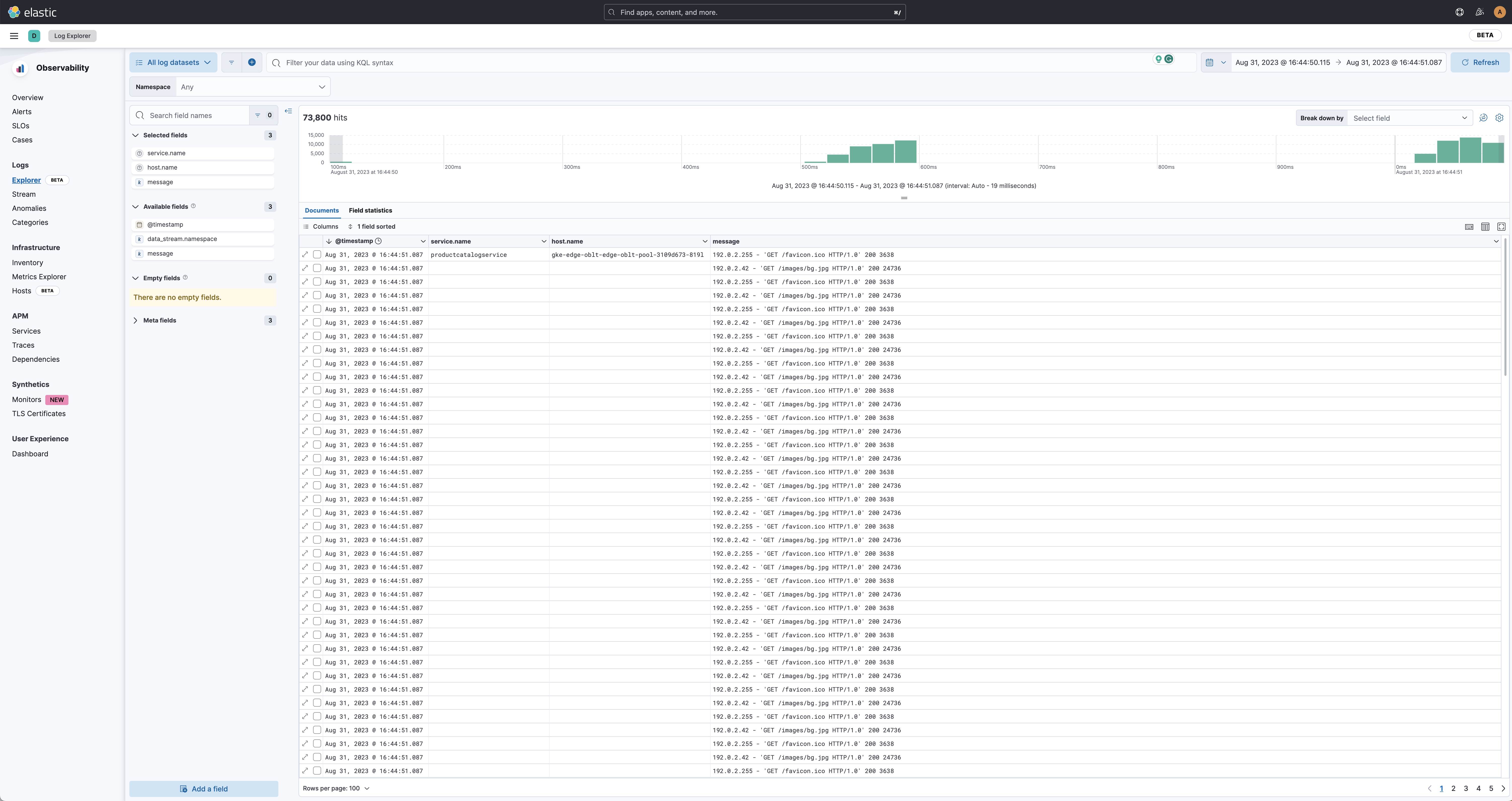Select the checkbox for the first log row
Image resolution: width=1512 pixels, height=801 pixels.
tap(317, 255)
